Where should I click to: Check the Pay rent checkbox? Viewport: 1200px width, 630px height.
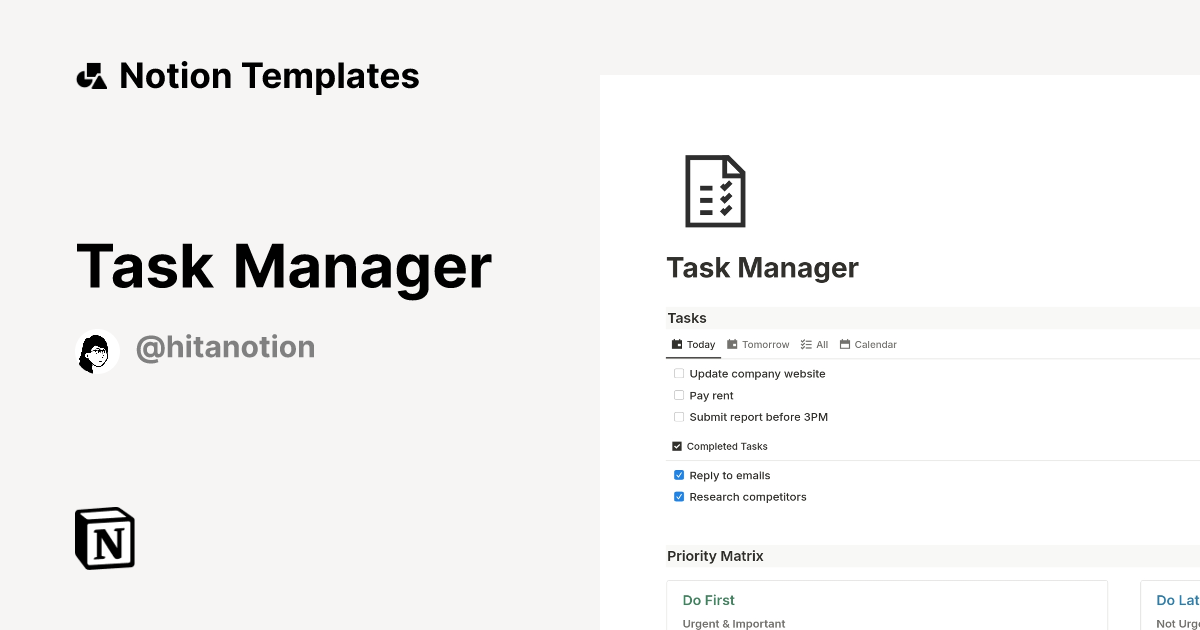click(679, 395)
